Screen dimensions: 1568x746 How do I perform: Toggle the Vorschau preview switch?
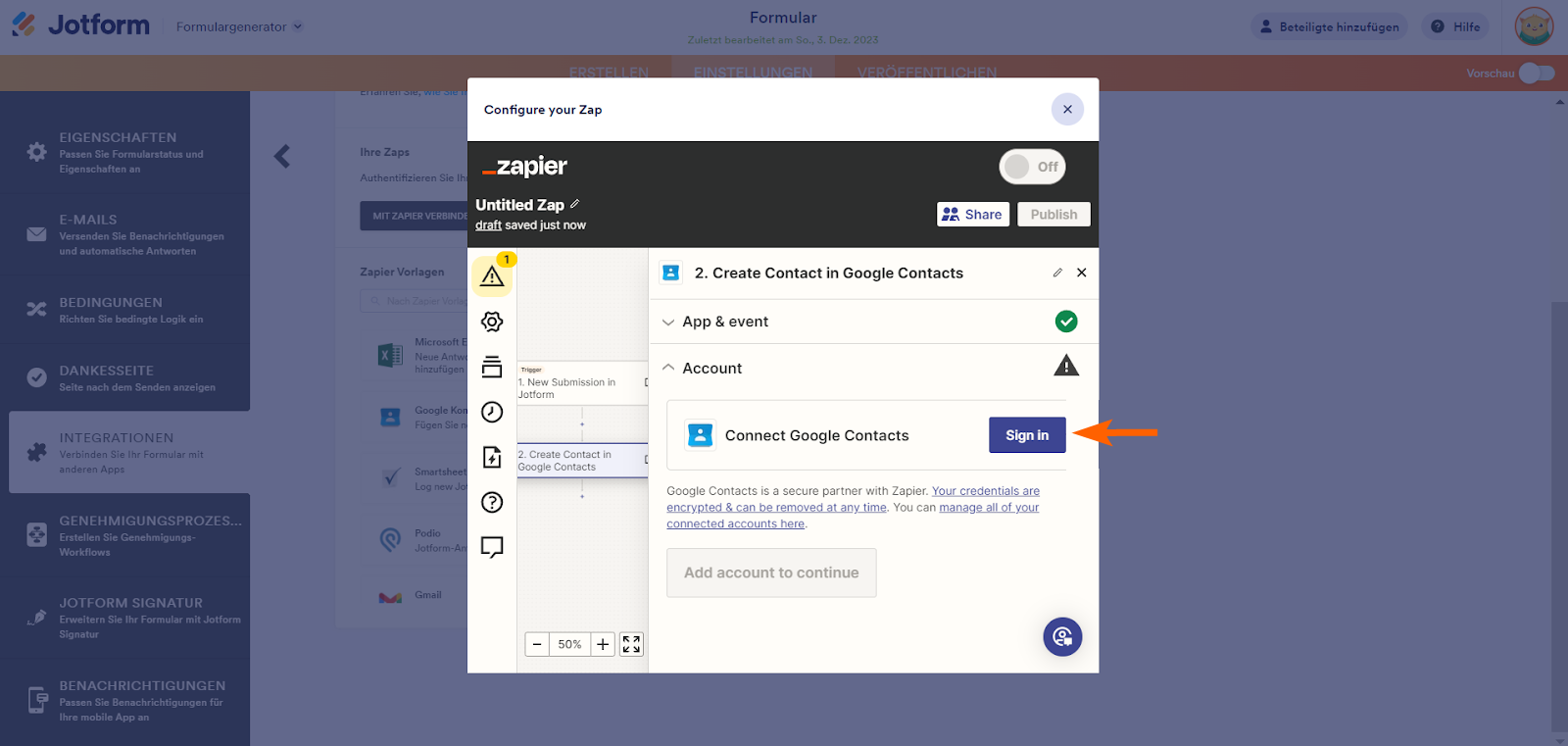pos(1537,74)
